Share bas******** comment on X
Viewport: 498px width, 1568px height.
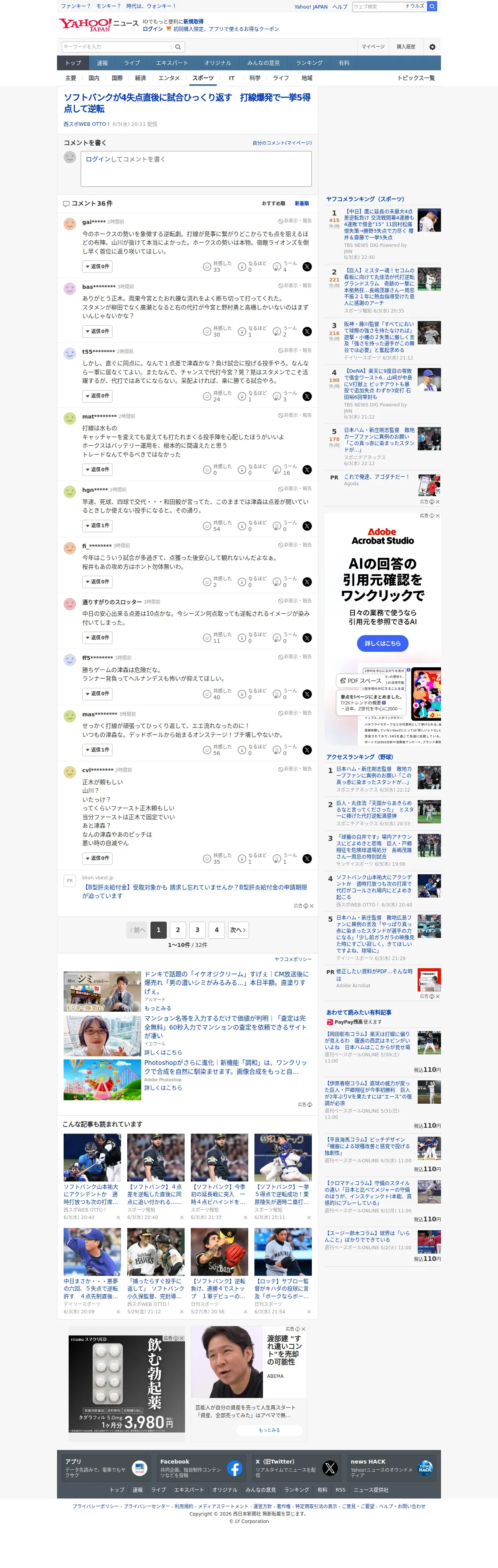click(x=307, y=331)
